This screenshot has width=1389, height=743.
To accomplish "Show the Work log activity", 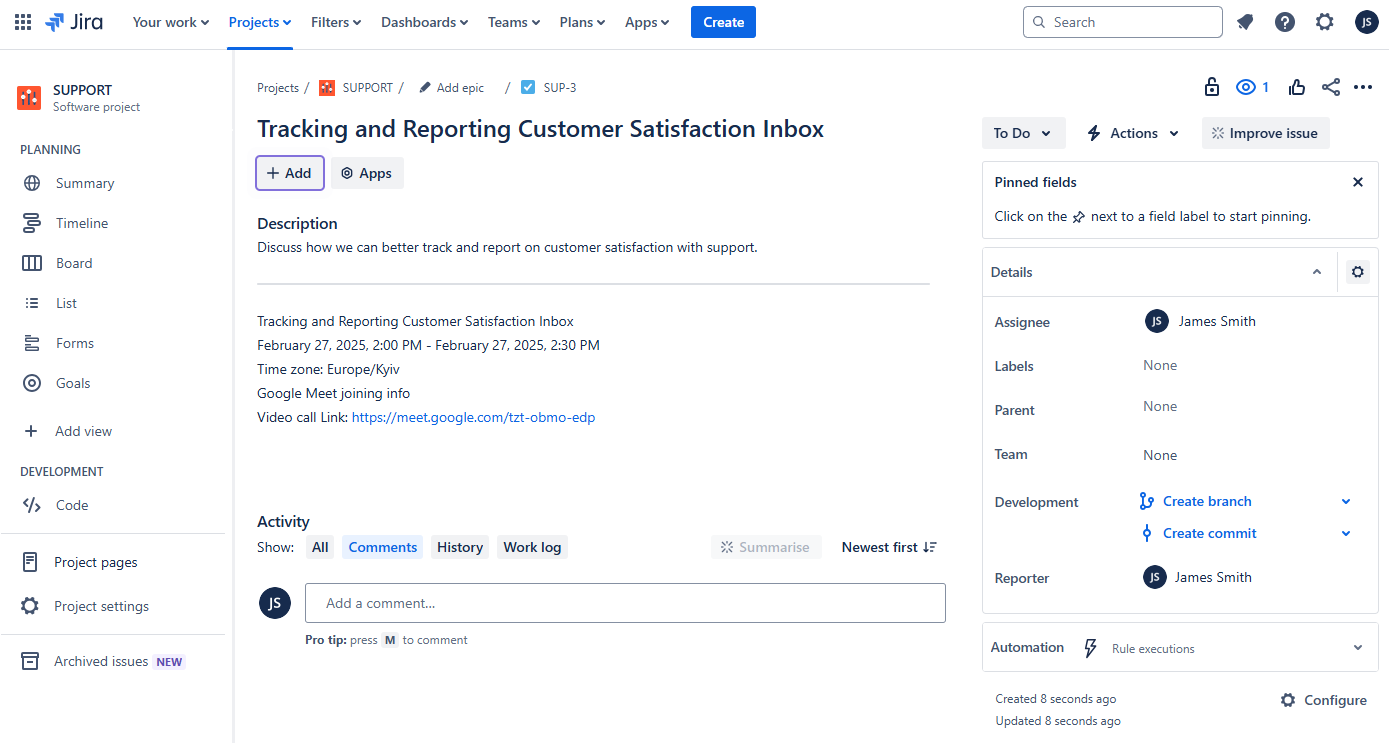I will coord(532,546).
